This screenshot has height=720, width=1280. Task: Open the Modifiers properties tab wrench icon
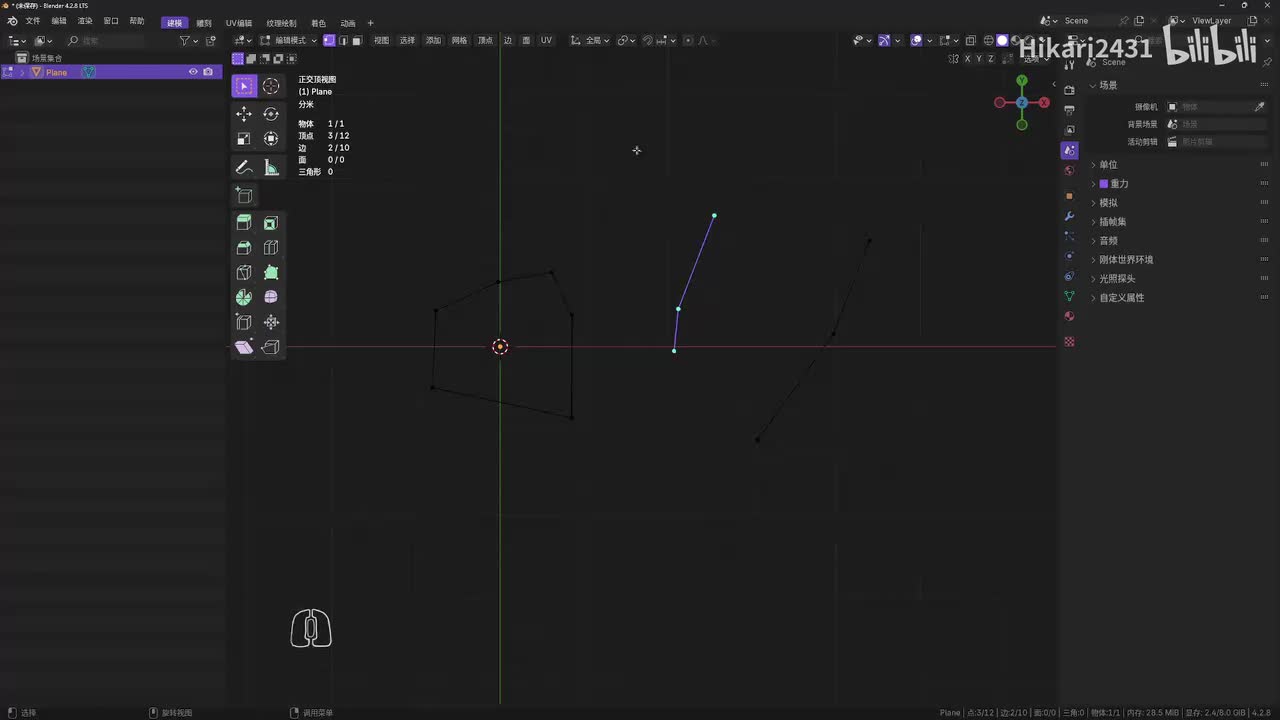point(1069,216)
